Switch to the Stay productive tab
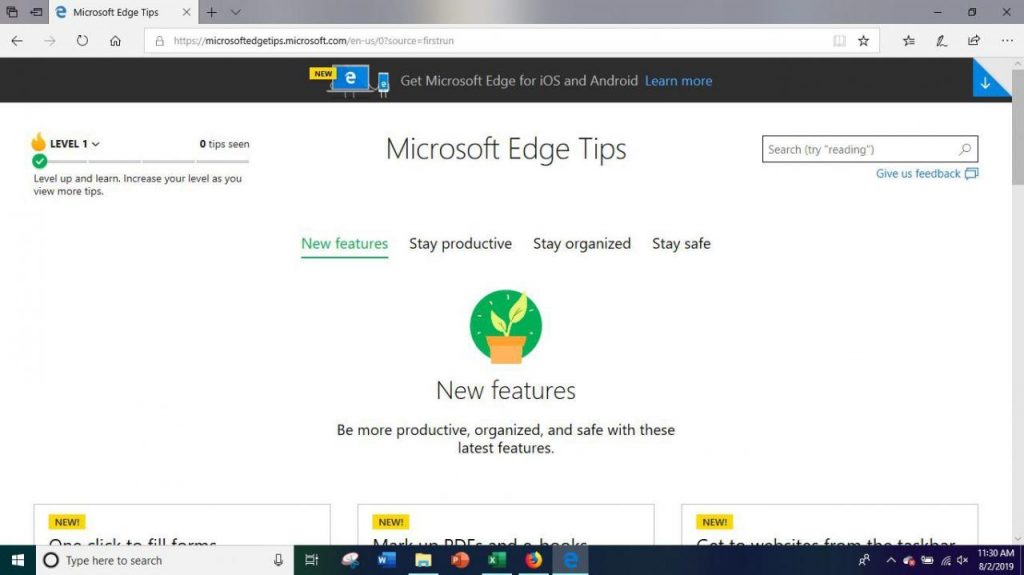 coord(460,244)
